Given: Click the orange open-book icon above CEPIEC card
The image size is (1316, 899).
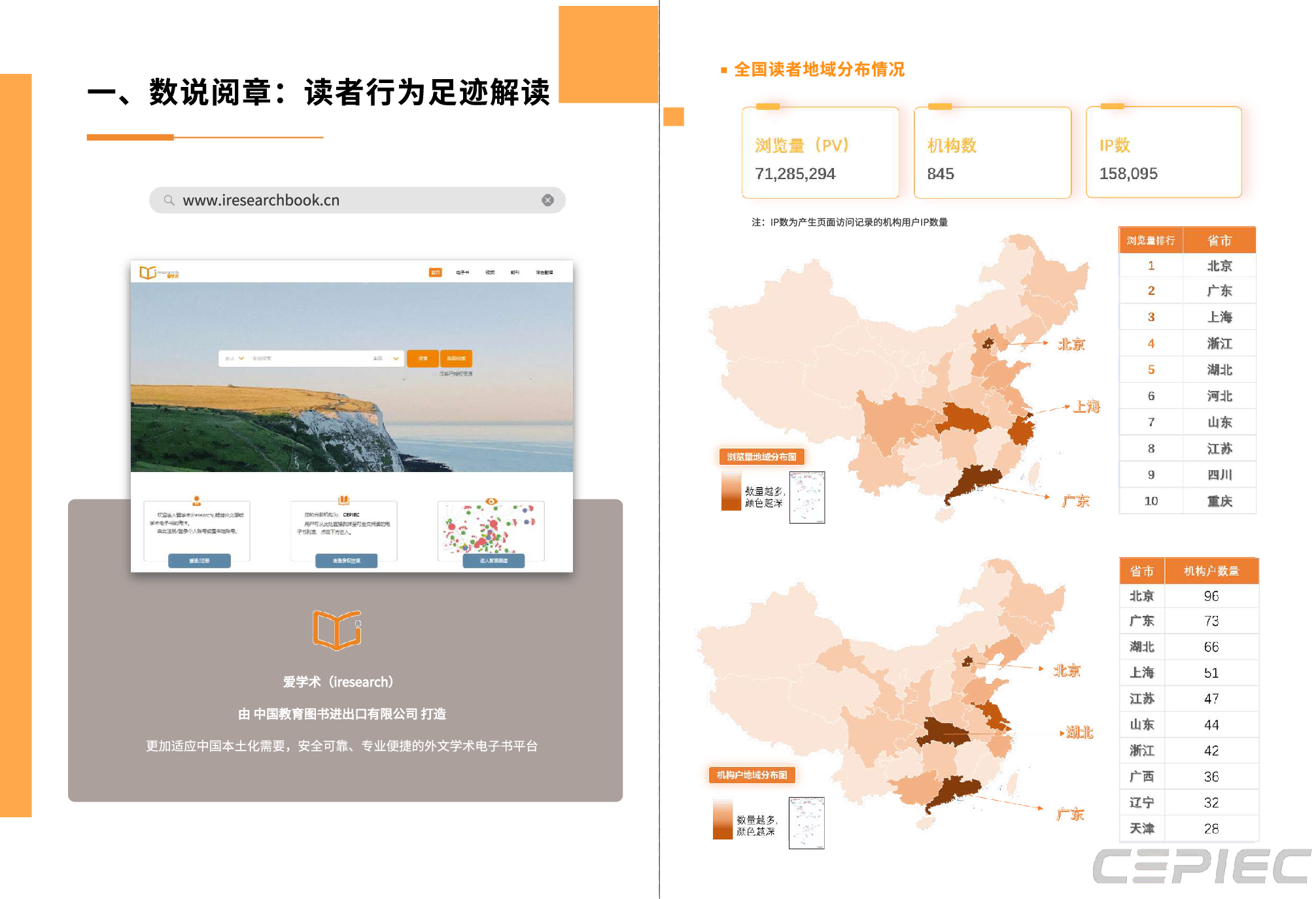Looking at the screenshot, I should 343,500.
